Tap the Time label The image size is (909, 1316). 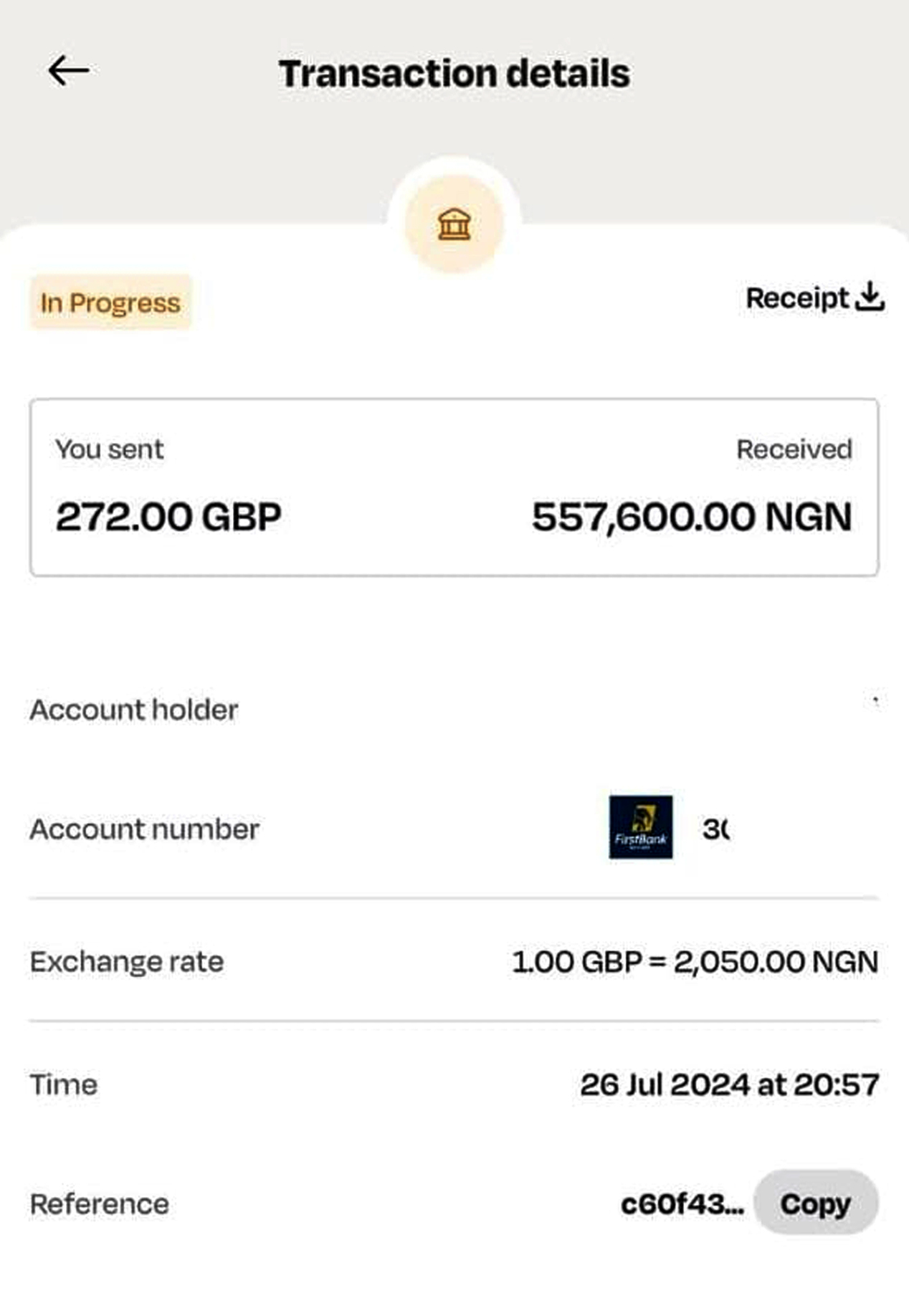click(x=64, y=1084)
